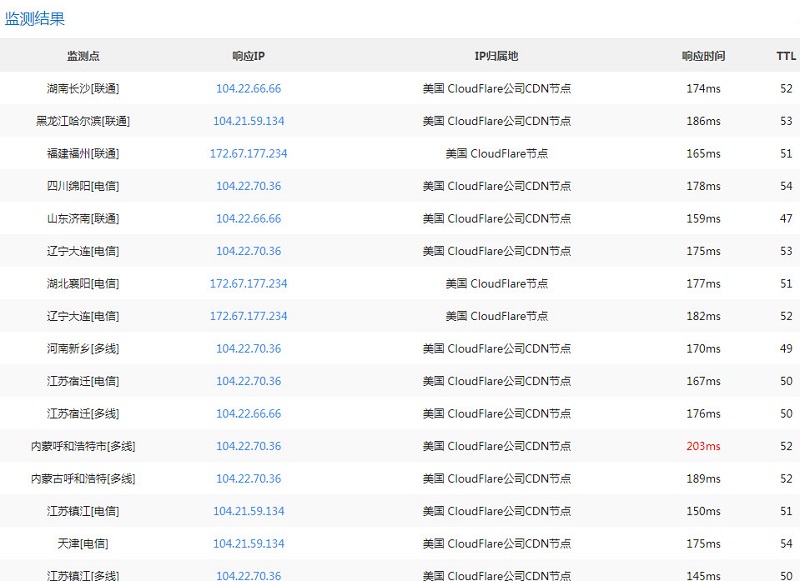
Task: Click the 170ms response time value
Action: click(x=704, y=348)
